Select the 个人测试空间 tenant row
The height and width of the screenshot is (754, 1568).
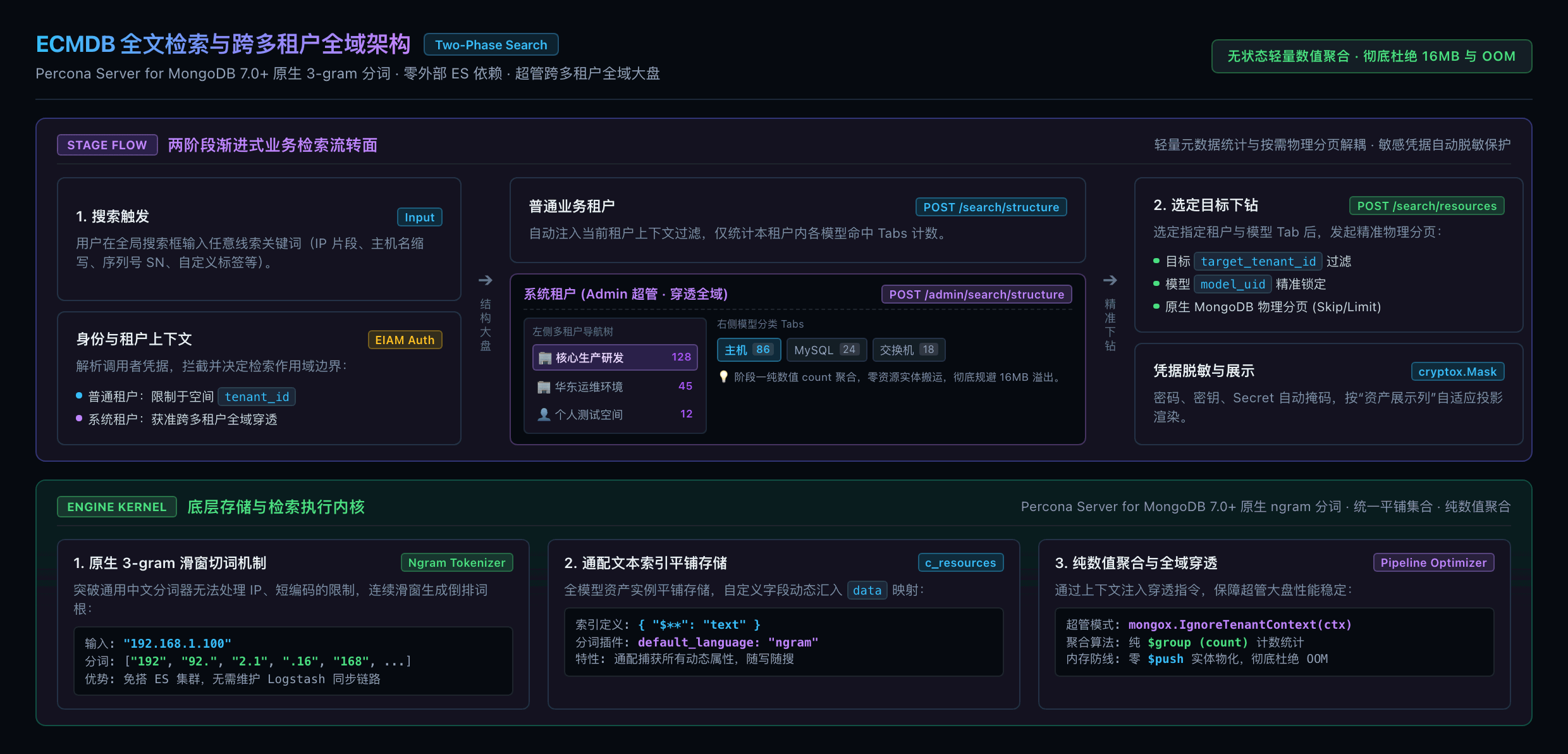[x=615, y=414]
